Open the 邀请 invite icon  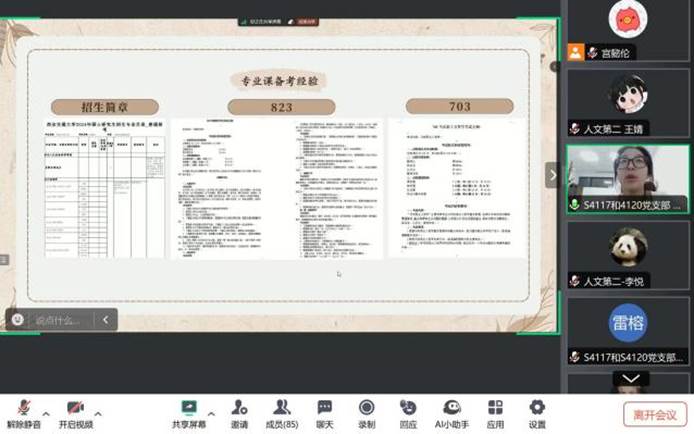(x=240, y=412)
